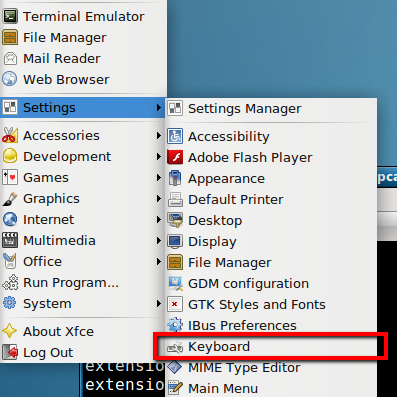Viewport: 397px width, 397px height.
Task: Click the Run Program gears icon
Action: [10, 282]
